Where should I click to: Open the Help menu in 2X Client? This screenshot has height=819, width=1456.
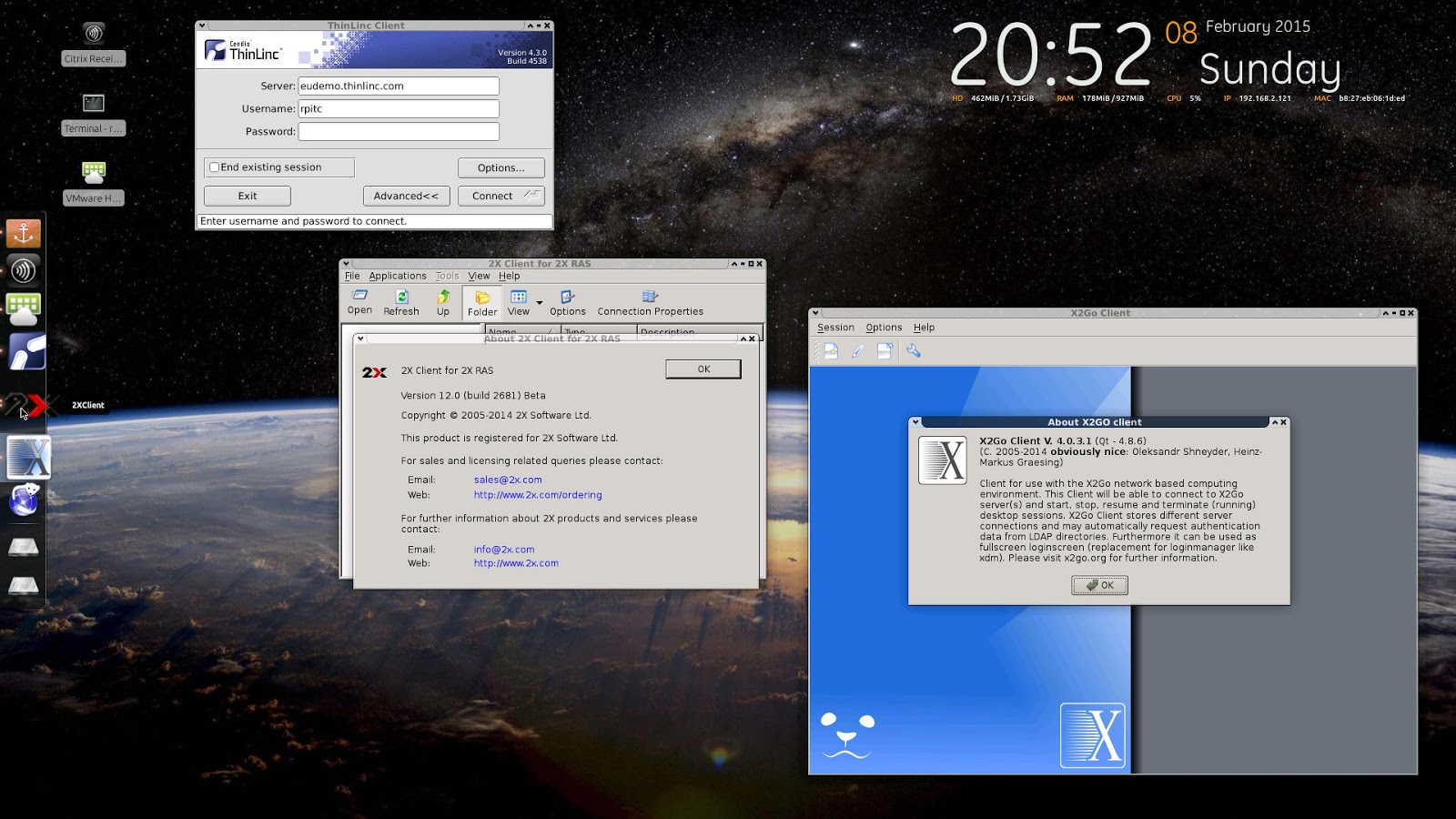coord(510,276)
